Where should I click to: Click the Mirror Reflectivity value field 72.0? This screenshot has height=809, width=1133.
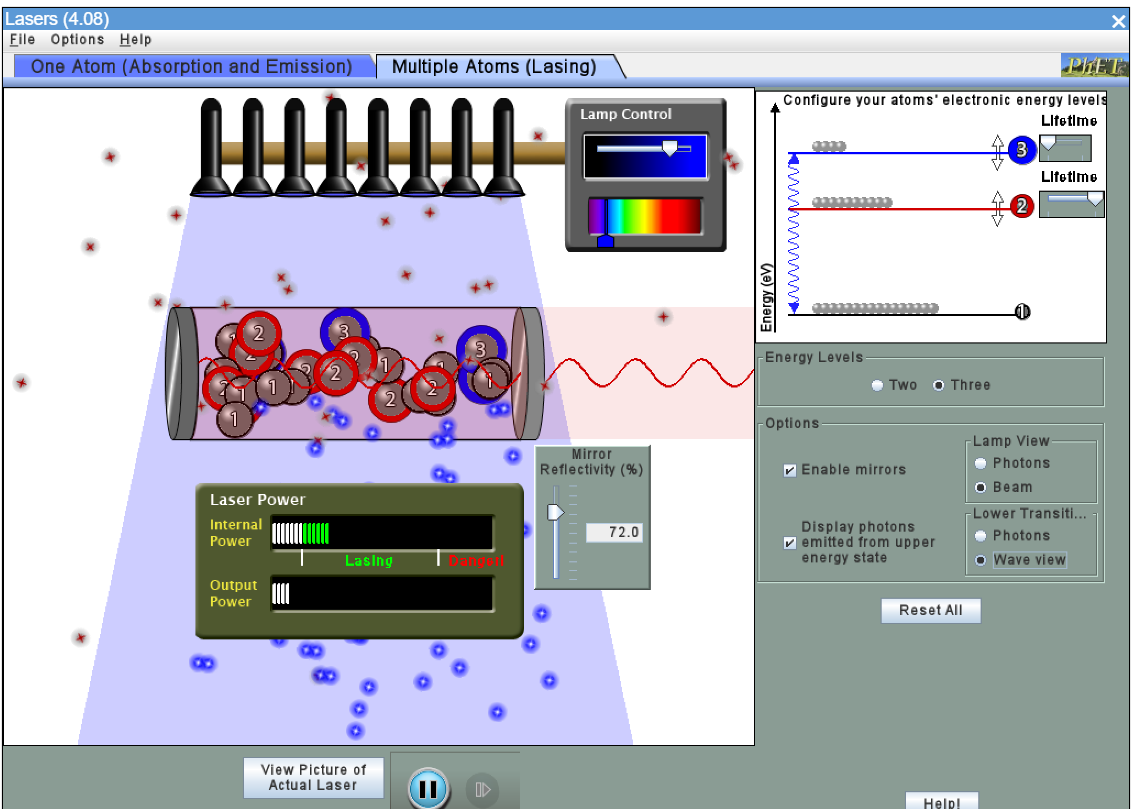point(613,532)
